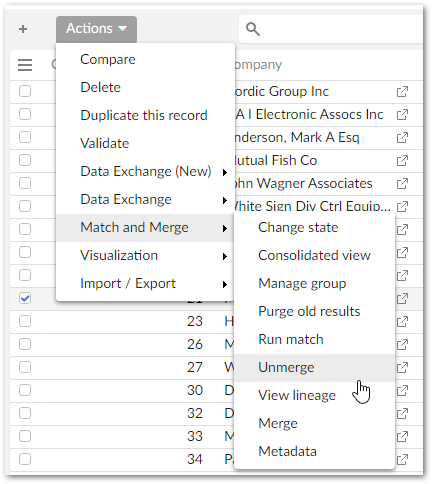Screen dimensions: 432x484
Task: Open Nordic Group Inc record in new view
Action: 402,91
